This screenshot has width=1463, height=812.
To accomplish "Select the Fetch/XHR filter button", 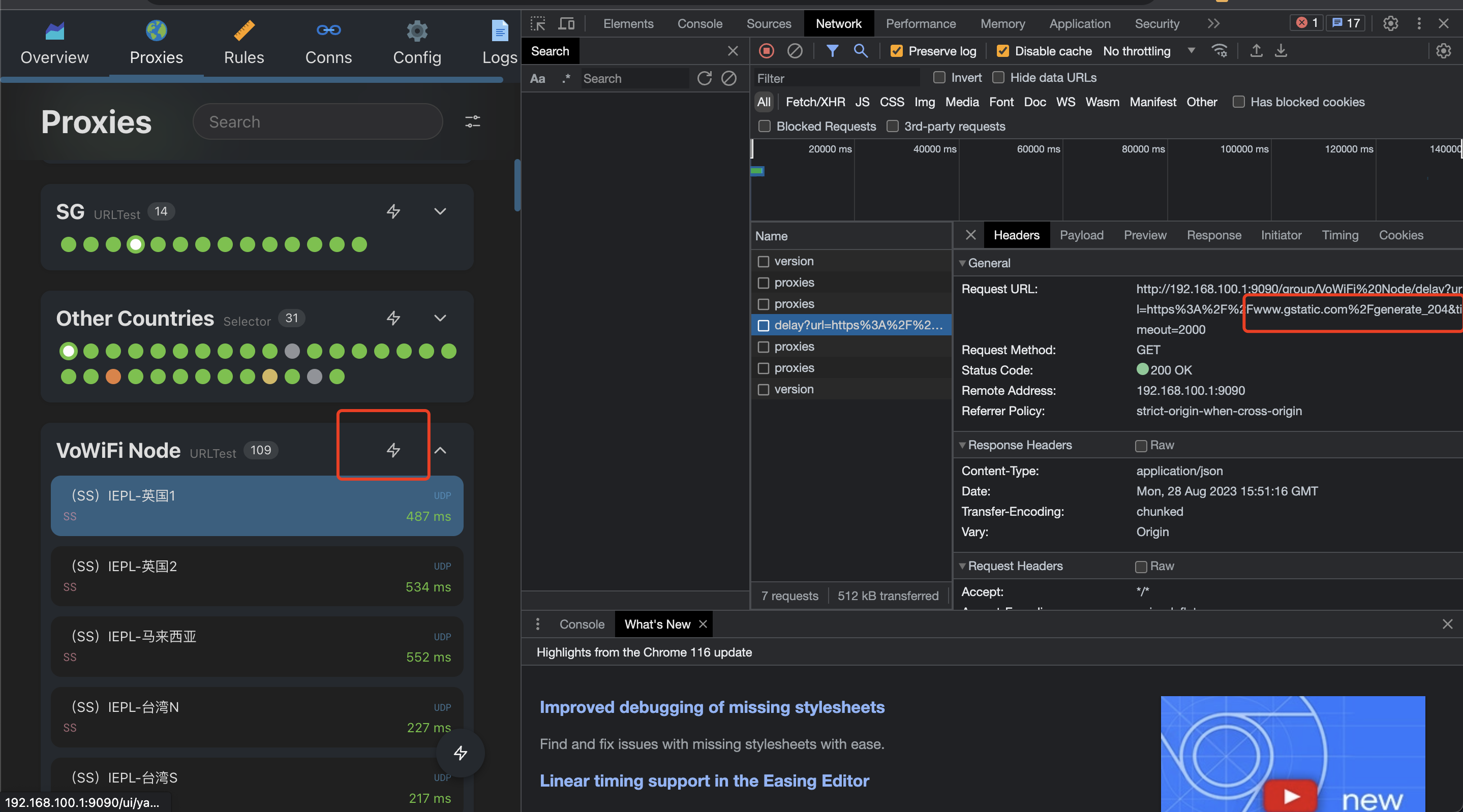I will click(x=814, y=102).
